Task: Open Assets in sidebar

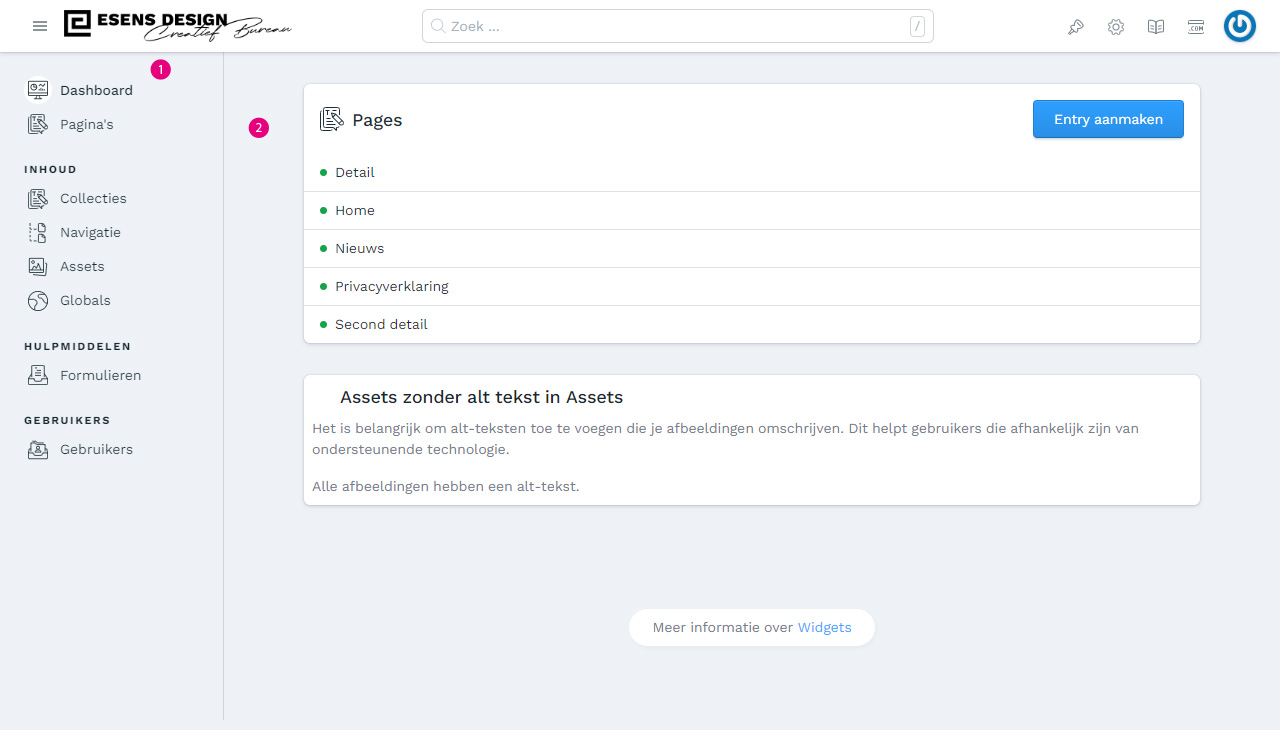Action: (x=82, y=266)
